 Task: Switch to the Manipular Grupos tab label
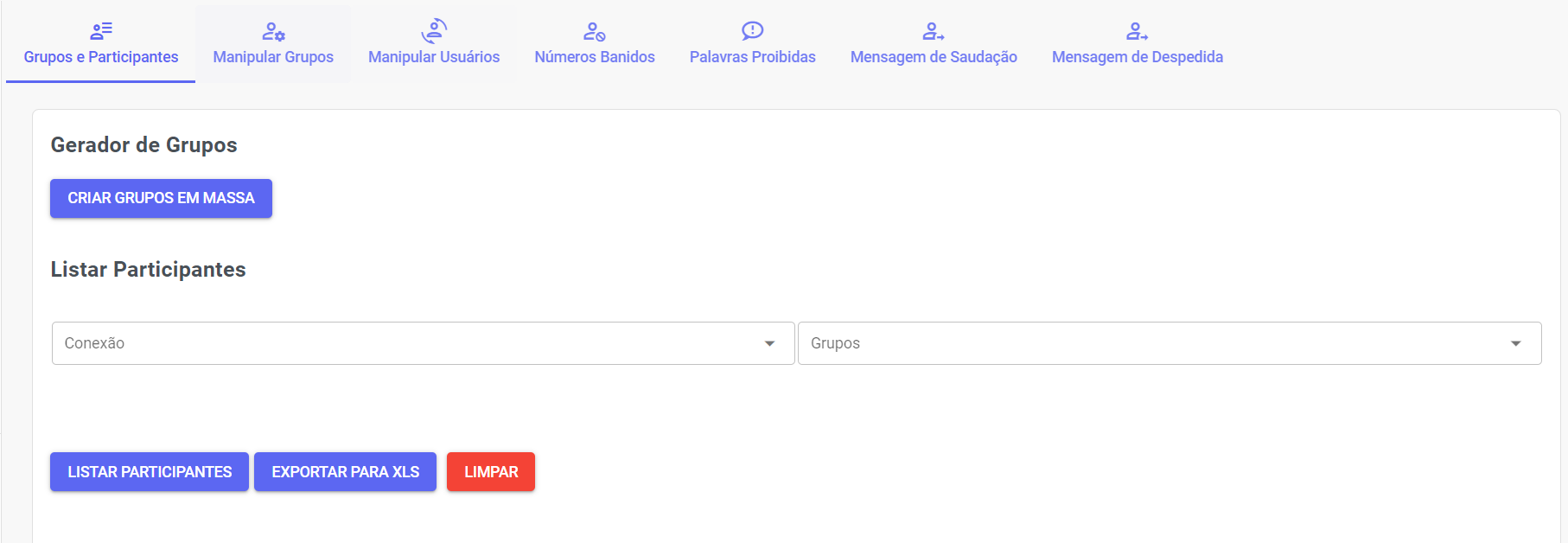[273, 57]
